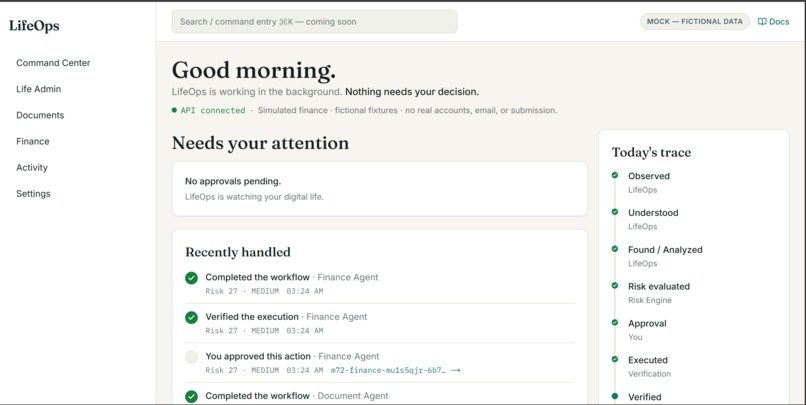Image resolution: width=806 pixels, height=405 pixels.
Task: Open the Command Center page
Action: 53,63
